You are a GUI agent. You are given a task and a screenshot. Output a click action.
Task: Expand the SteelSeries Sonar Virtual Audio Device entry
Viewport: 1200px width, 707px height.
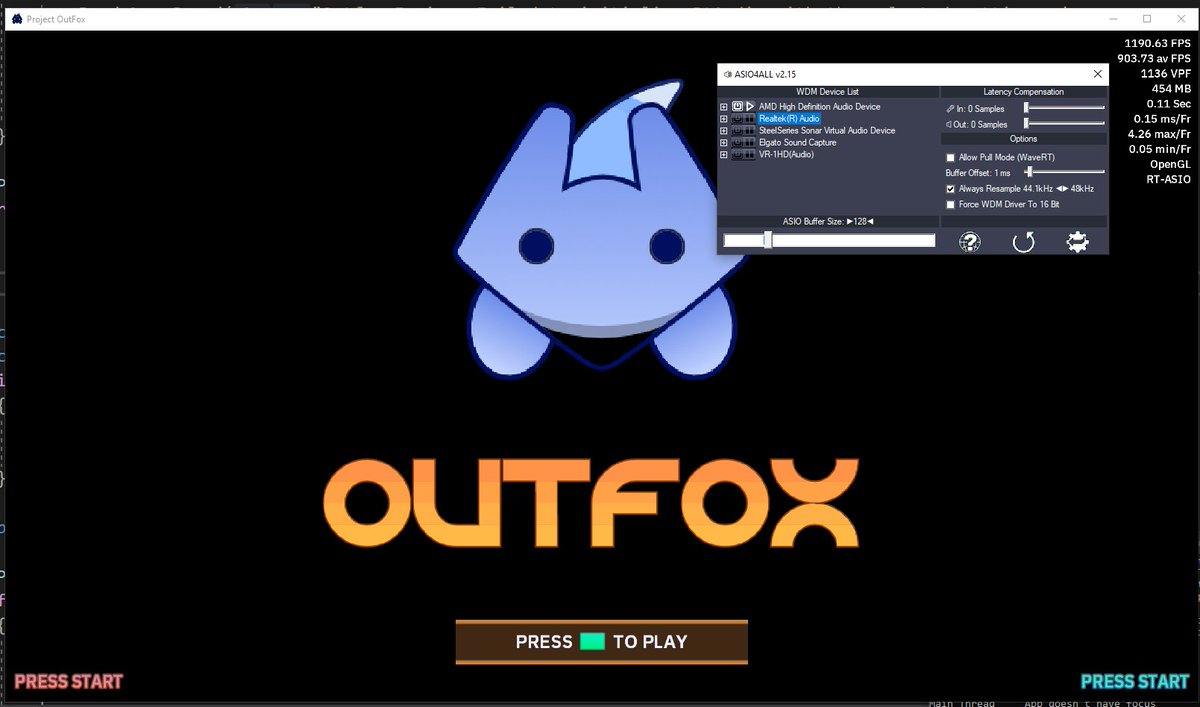tap(722, 130)
